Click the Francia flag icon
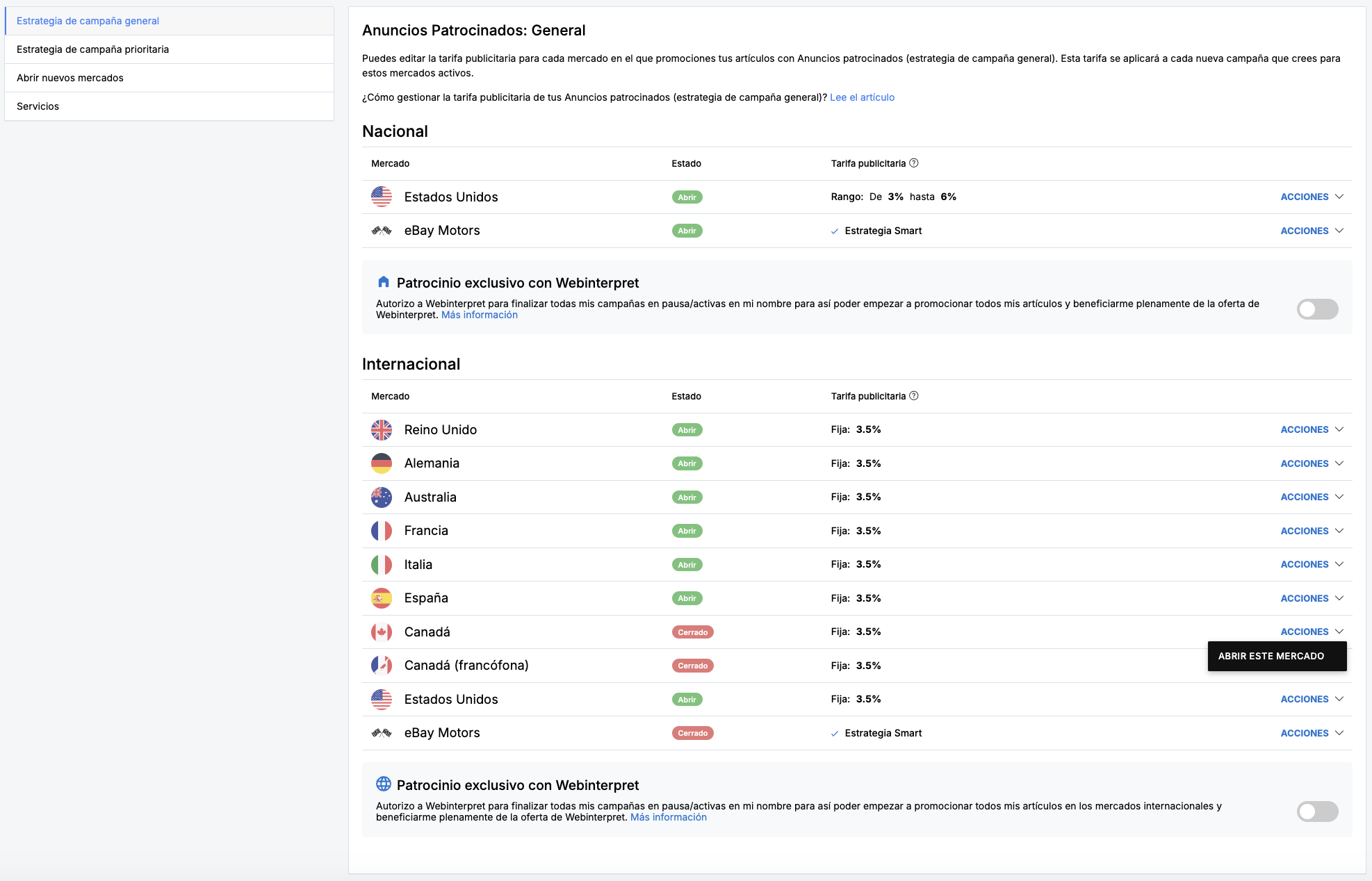This screenshot has width=1372, height=881. point(382,531)
